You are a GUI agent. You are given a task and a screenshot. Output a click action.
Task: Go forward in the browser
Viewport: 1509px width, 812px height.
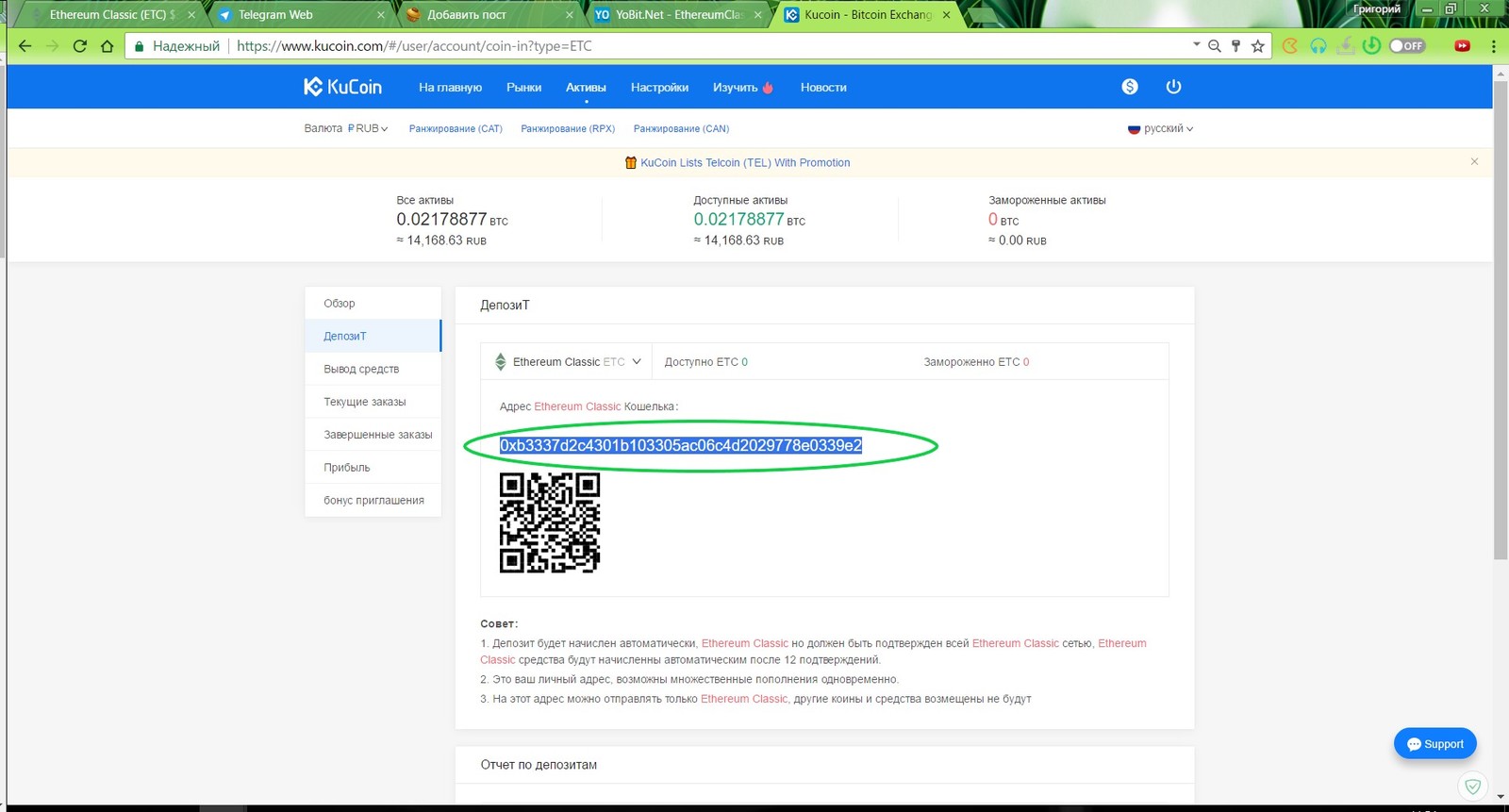[x=53, y=45]
